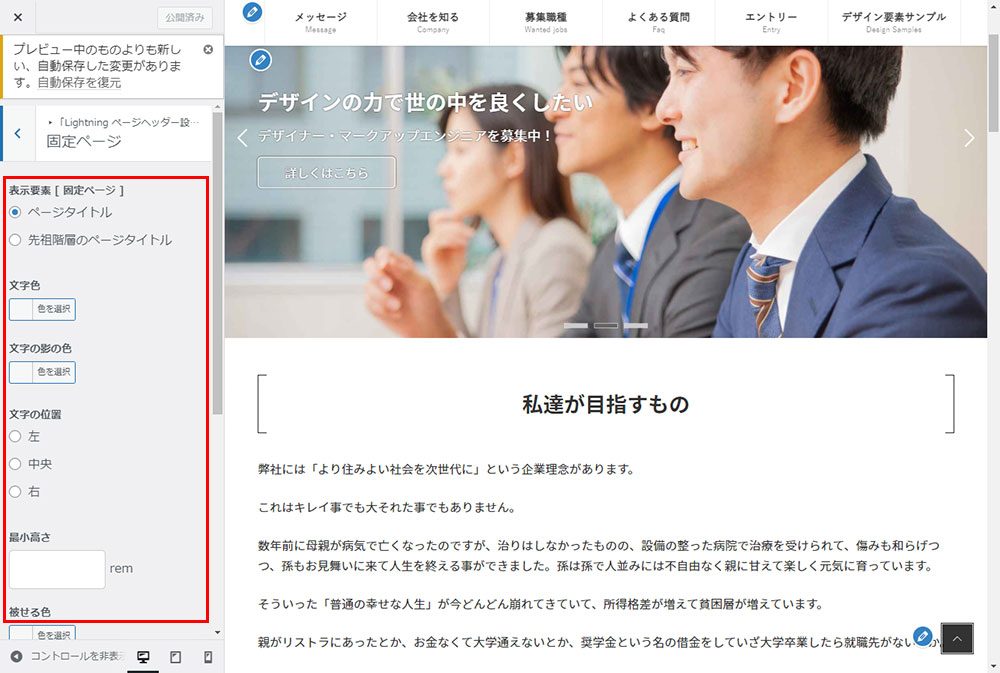The height and width of the screenshot is (673, 1000).
Task: Go back using the left chevron
Action: (18, 133)
